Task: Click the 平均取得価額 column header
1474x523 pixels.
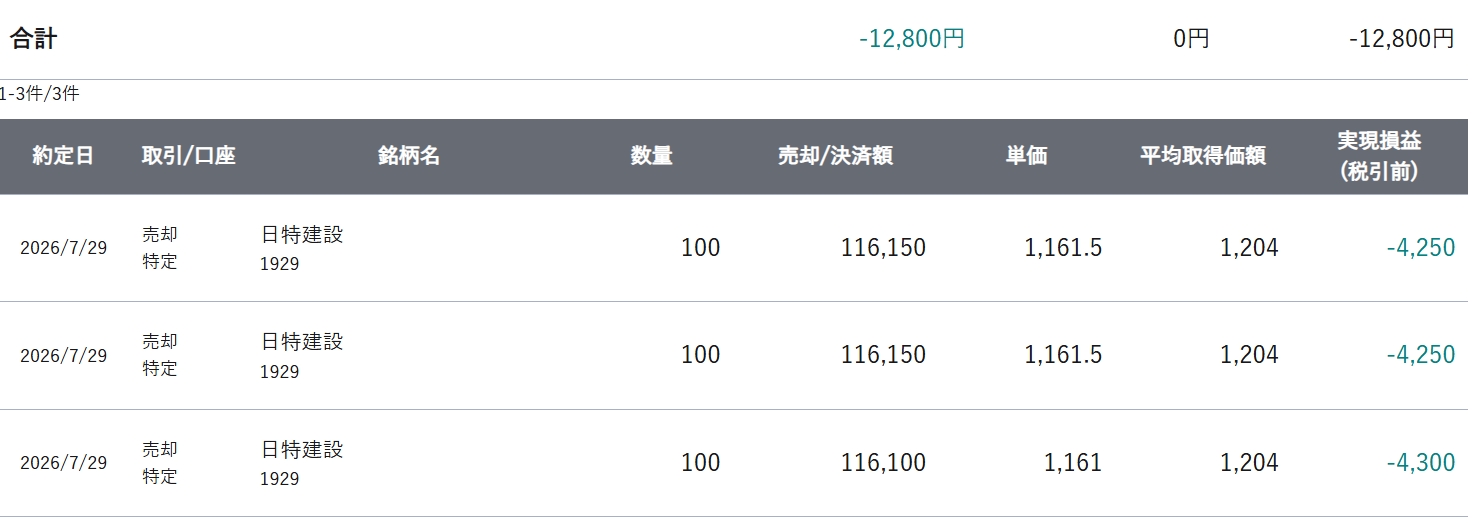Action: point(1203,156)
